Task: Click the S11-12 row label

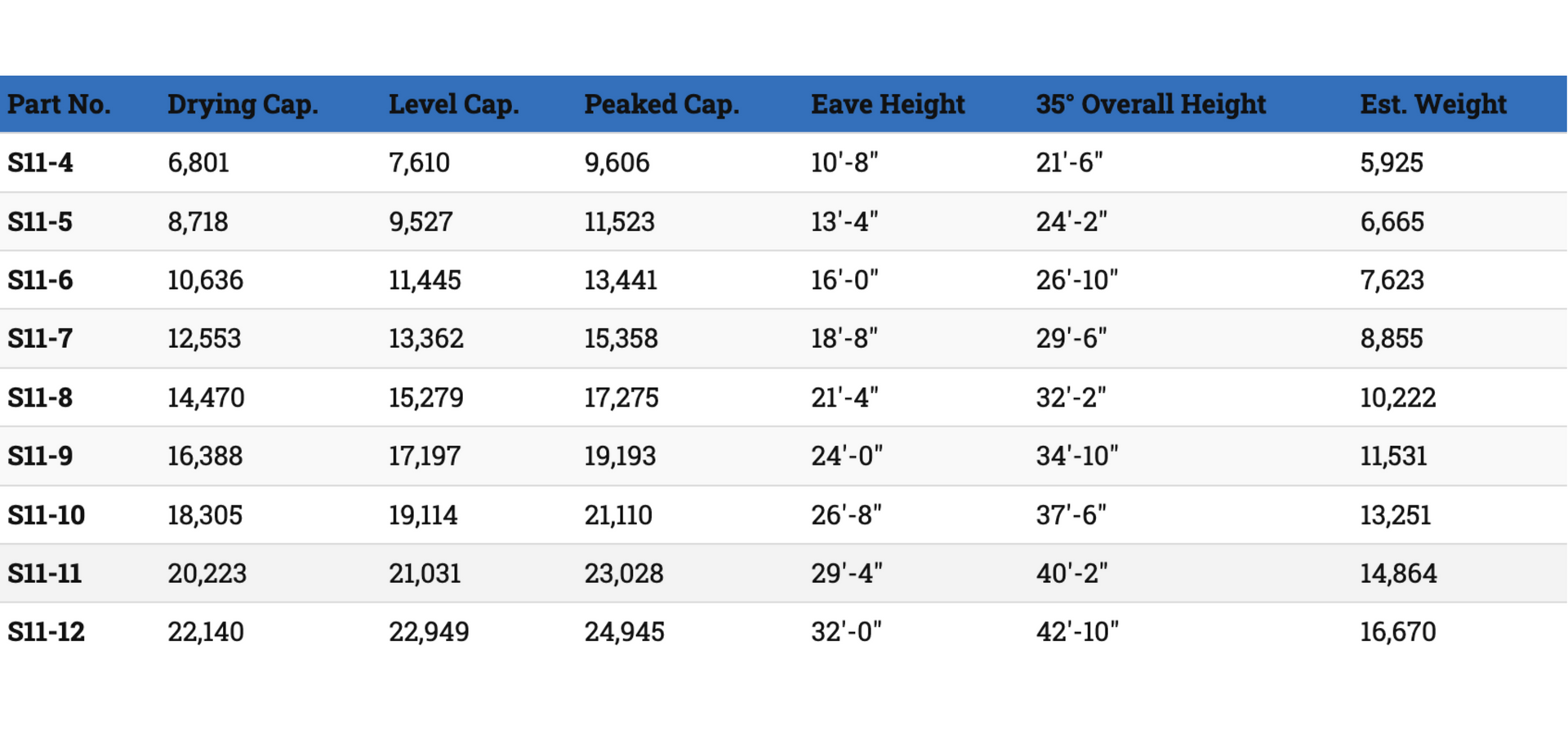Action: [47, 632]
